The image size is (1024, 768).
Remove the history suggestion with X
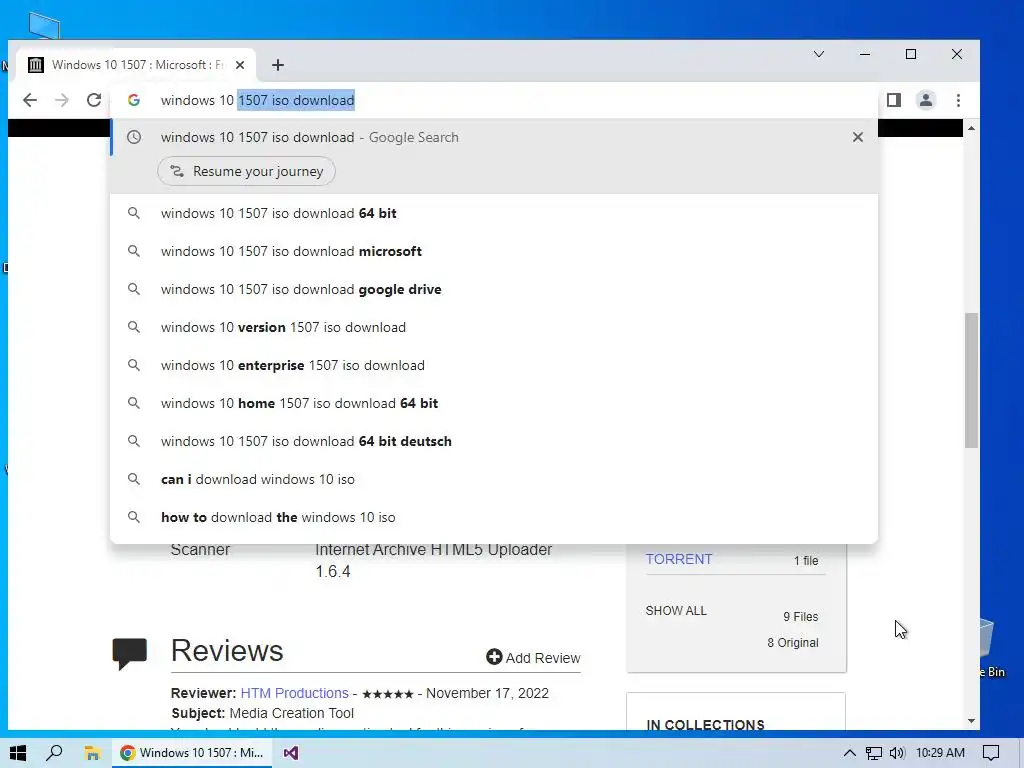(857, 137)
